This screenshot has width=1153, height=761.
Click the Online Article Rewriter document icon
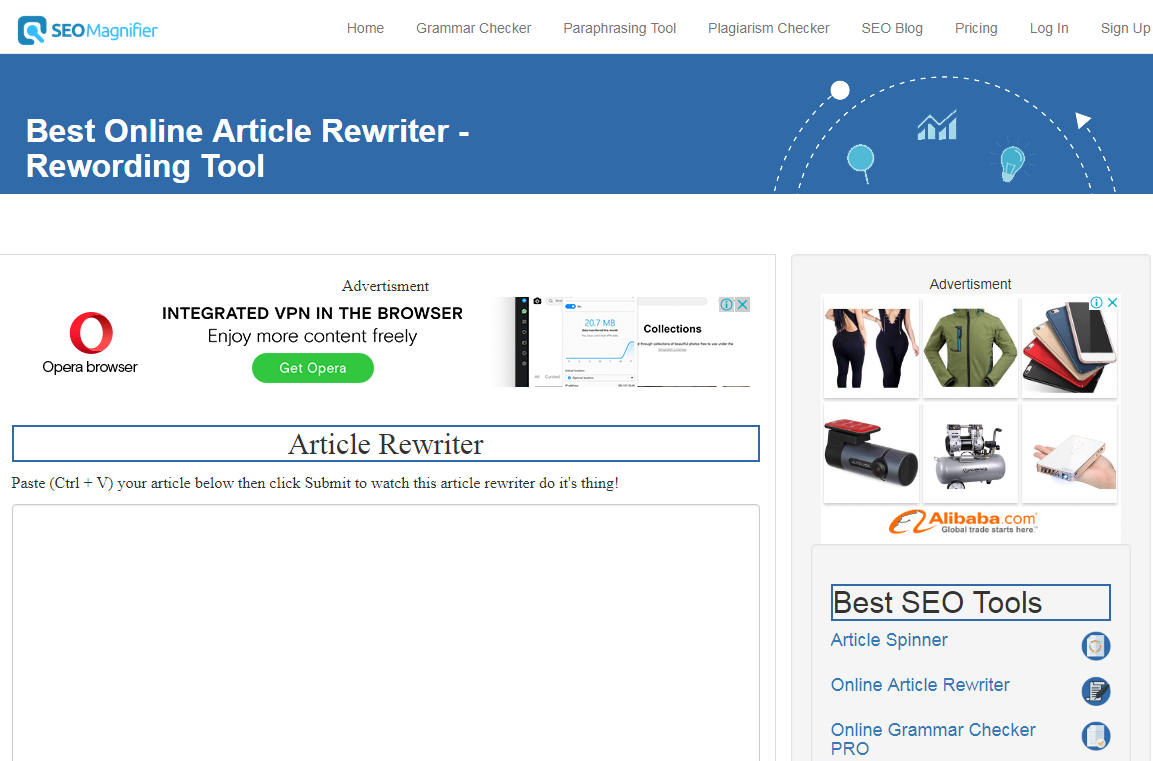pyautogui.click(x=1095, y=691)
